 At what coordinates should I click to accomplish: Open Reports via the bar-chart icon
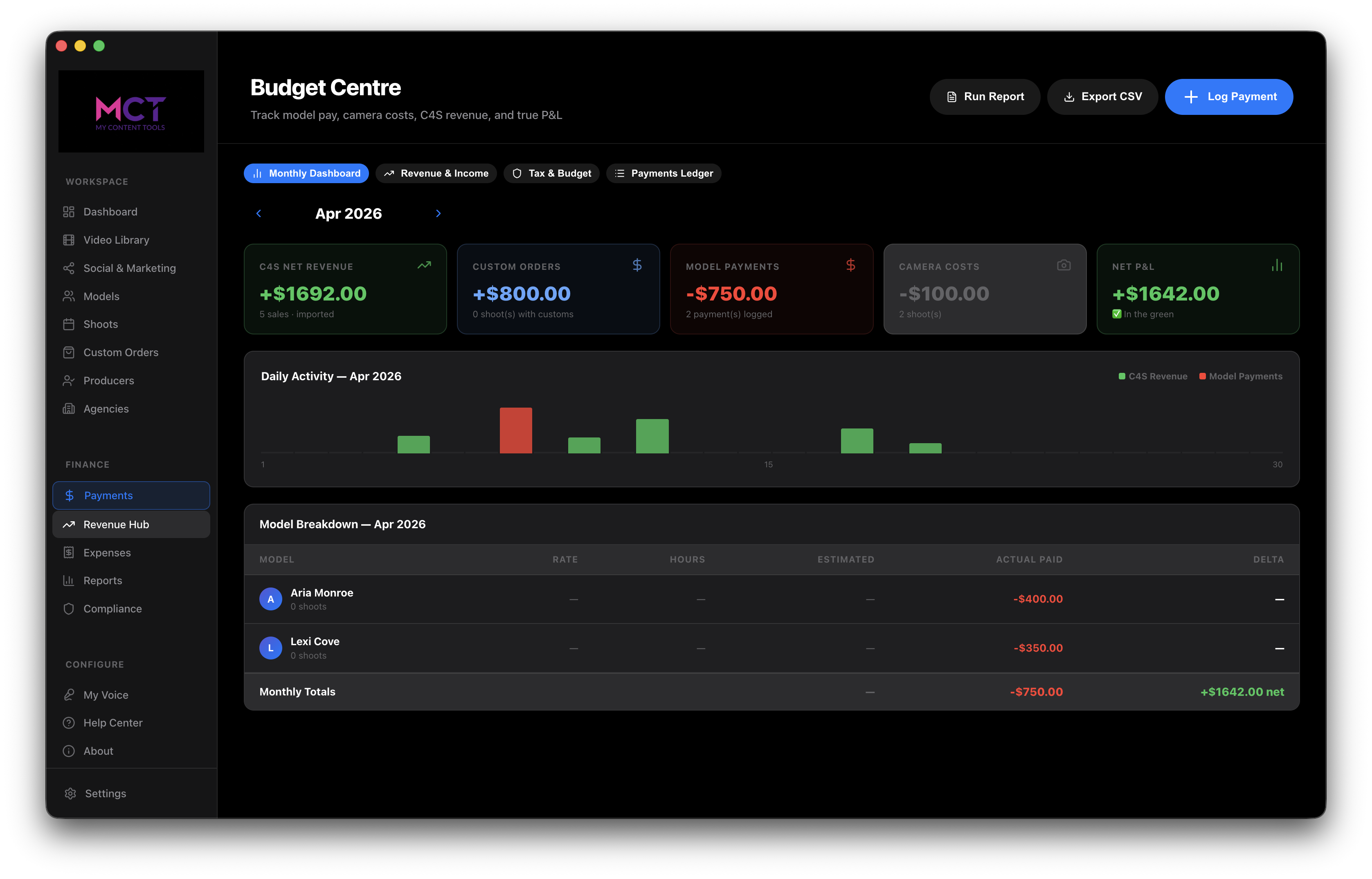click(69, 580)
